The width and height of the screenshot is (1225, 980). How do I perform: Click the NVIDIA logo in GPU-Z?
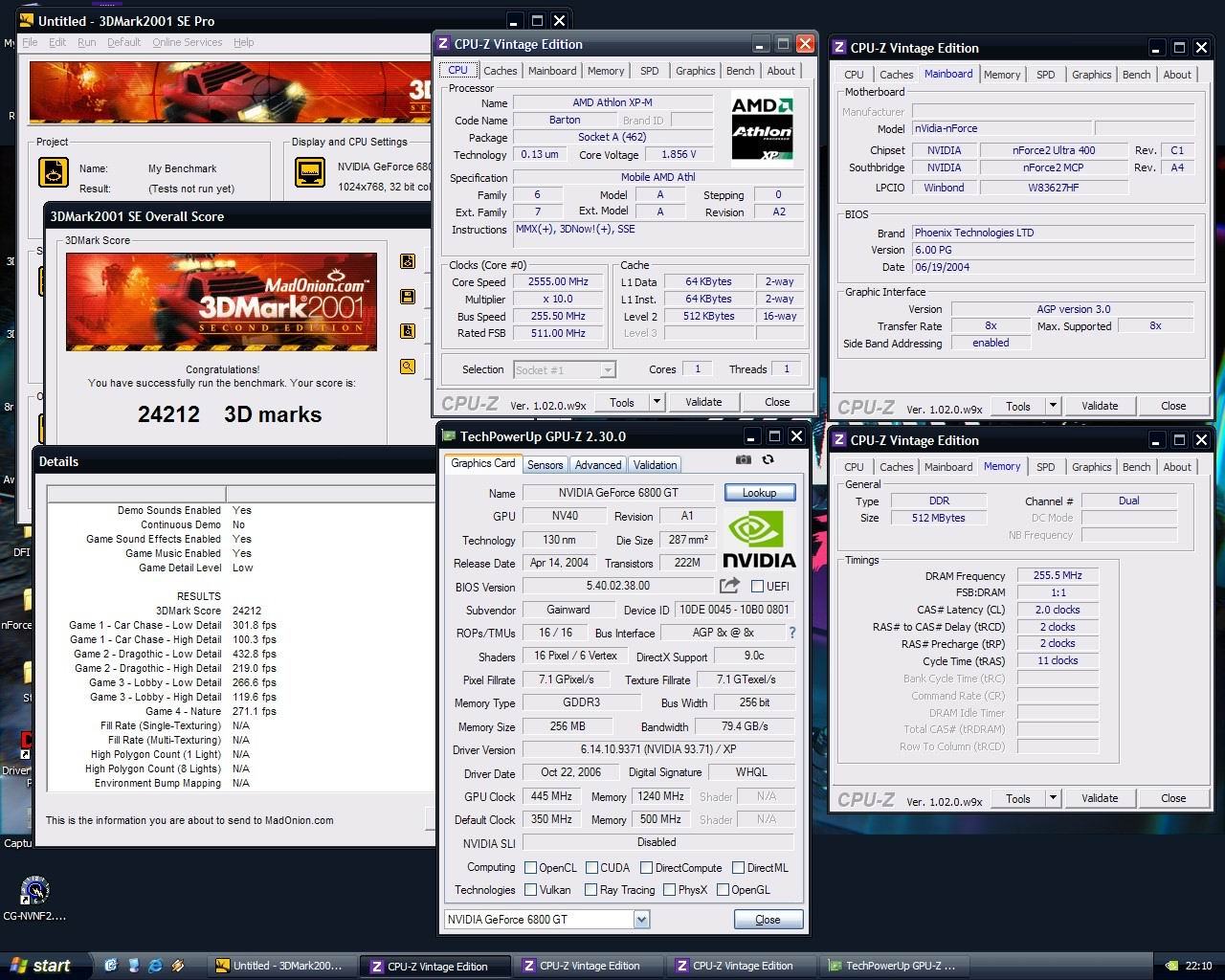(759, 538)
